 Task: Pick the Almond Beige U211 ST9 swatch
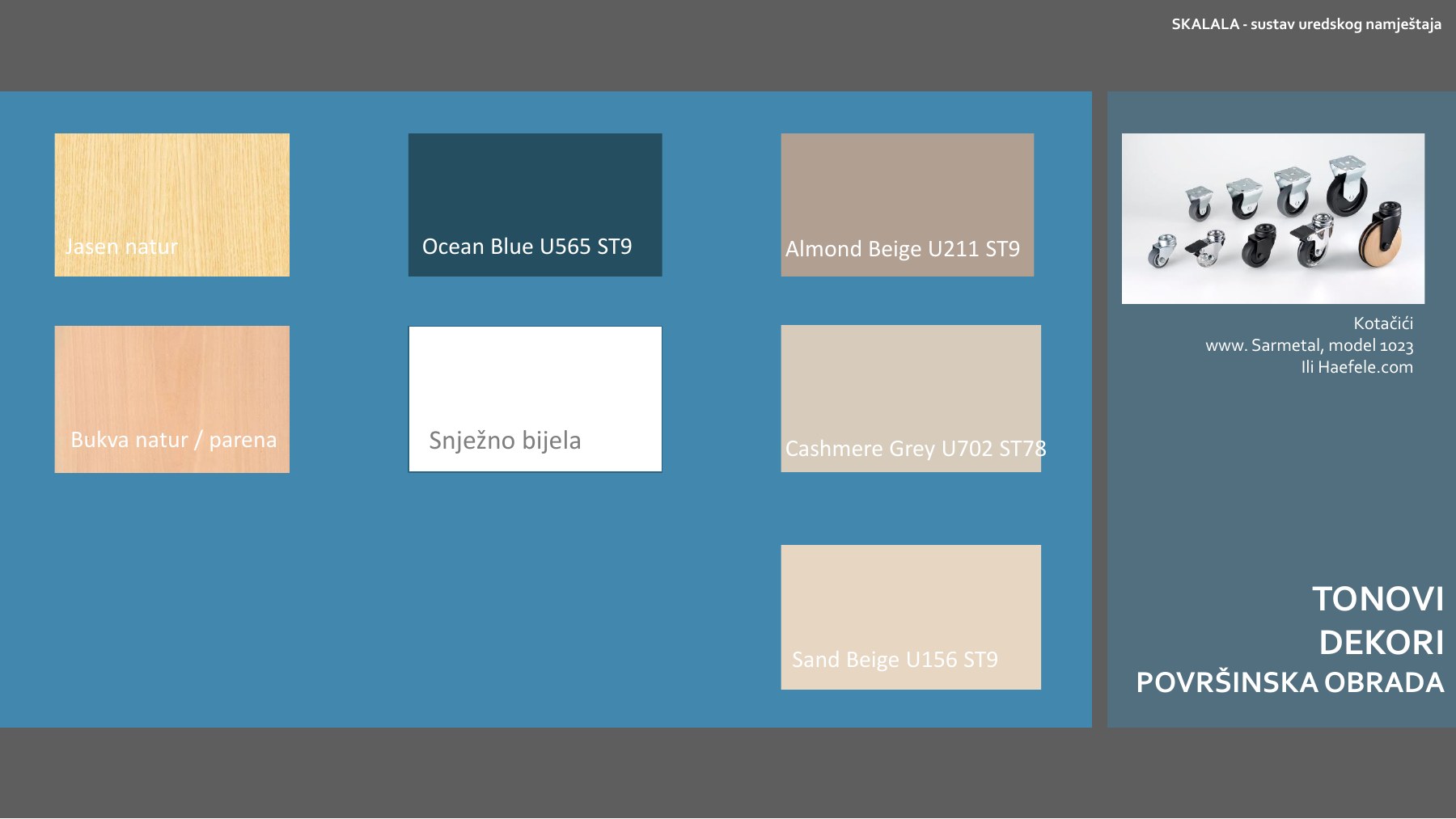tap(907, 205)
